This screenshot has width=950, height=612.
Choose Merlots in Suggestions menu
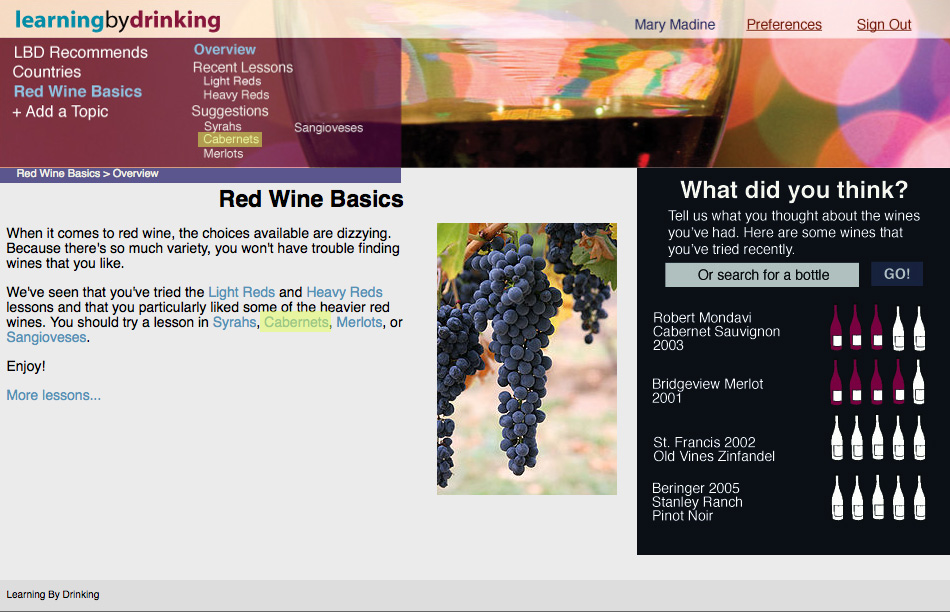click(x=223, y=154)
